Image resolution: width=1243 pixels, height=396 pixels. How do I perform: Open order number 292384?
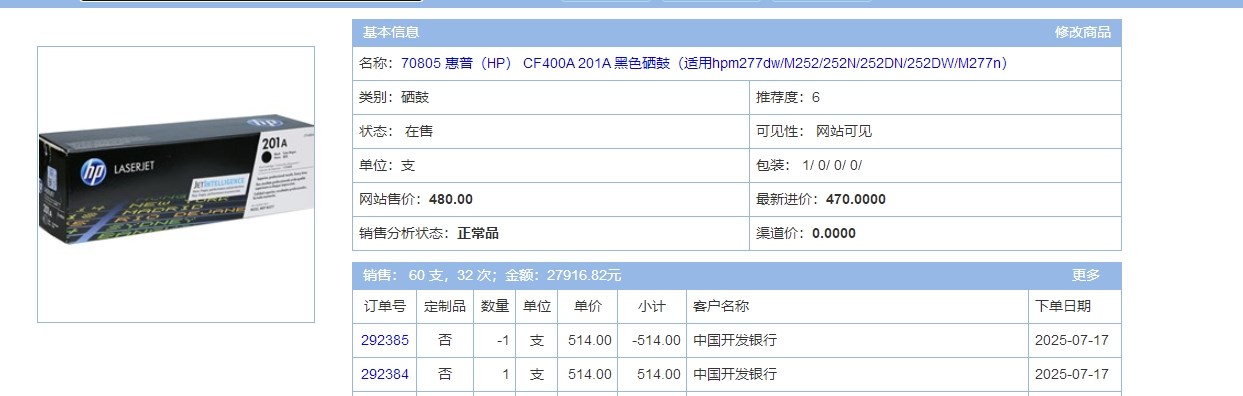click(x=385, y=375)
